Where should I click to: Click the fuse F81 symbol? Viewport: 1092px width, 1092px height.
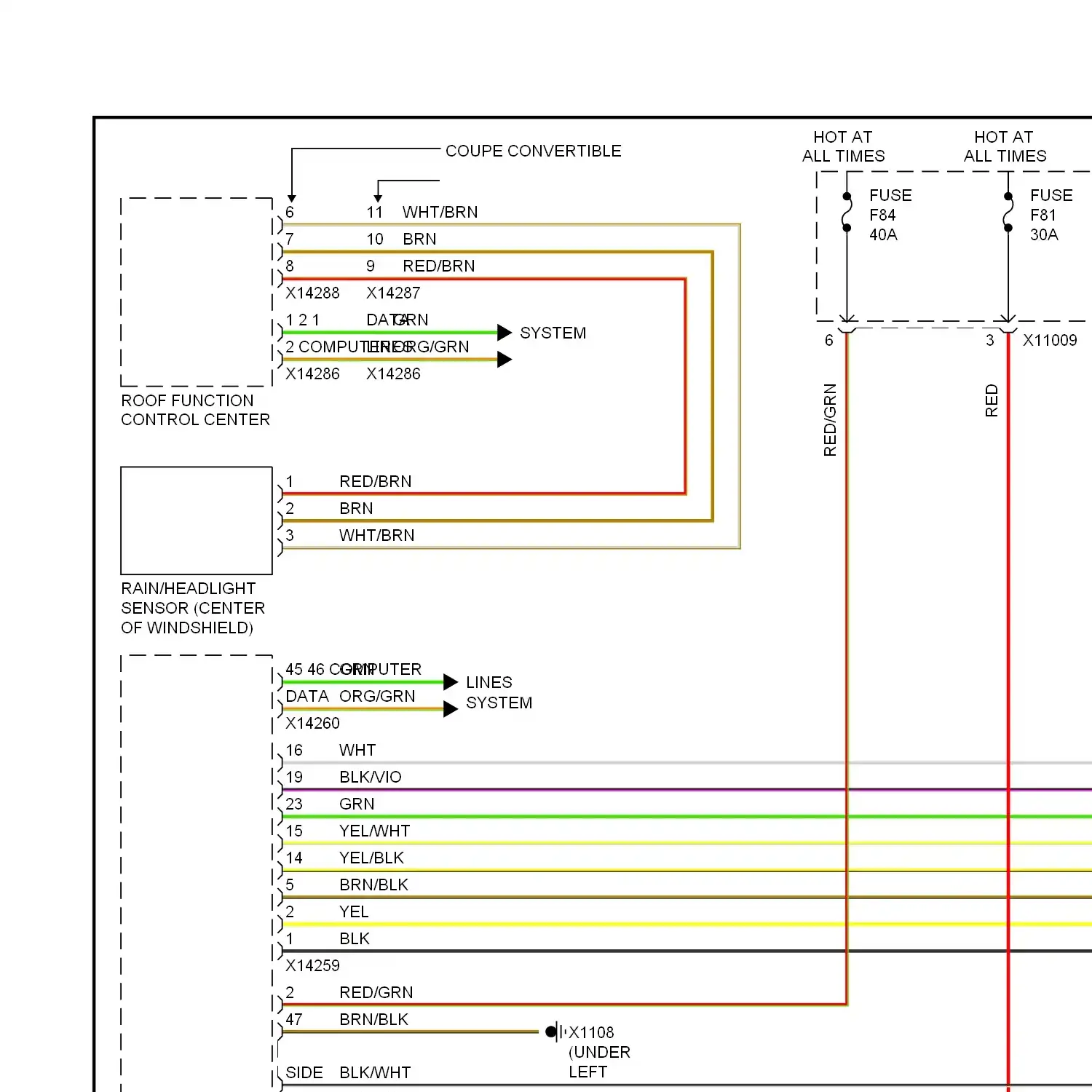[x=1008, y=212]
